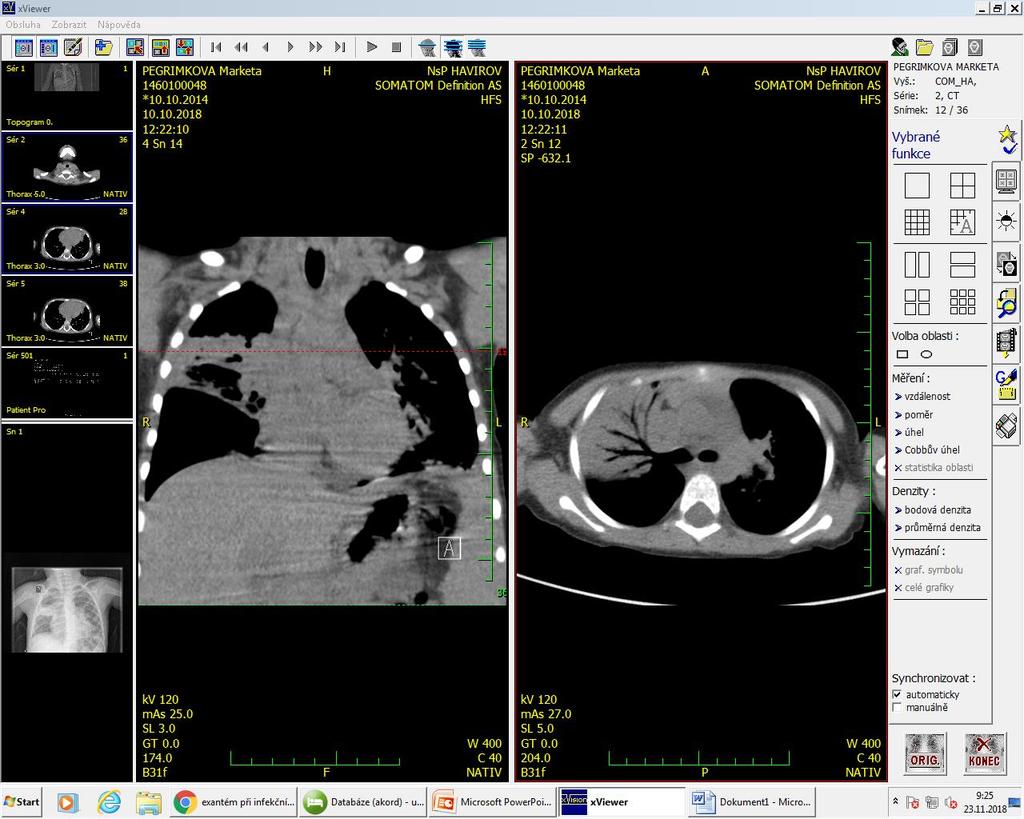Open Windows Start button
The image size is (1024, 819).
22,802
